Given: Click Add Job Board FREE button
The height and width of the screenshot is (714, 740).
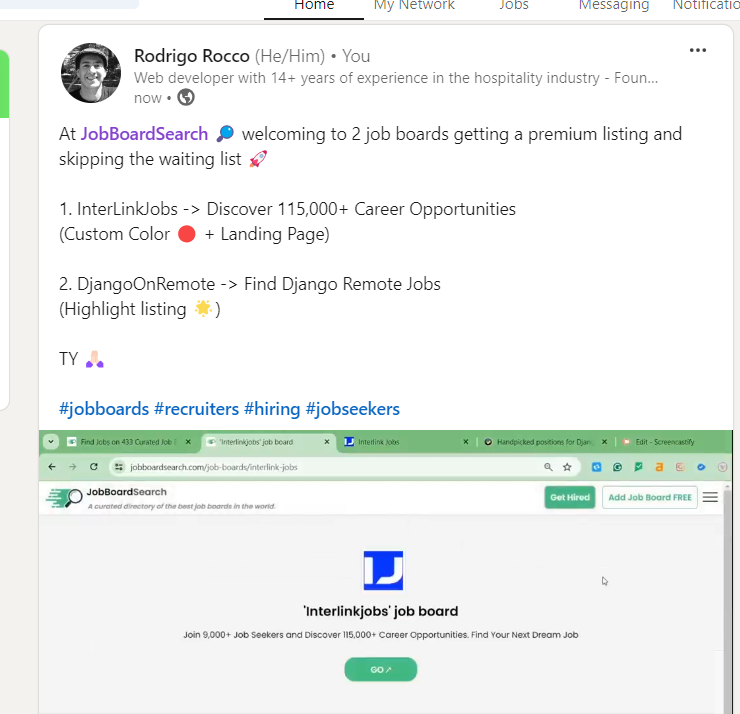Looking at the screenshot, I should click(650, 497).
